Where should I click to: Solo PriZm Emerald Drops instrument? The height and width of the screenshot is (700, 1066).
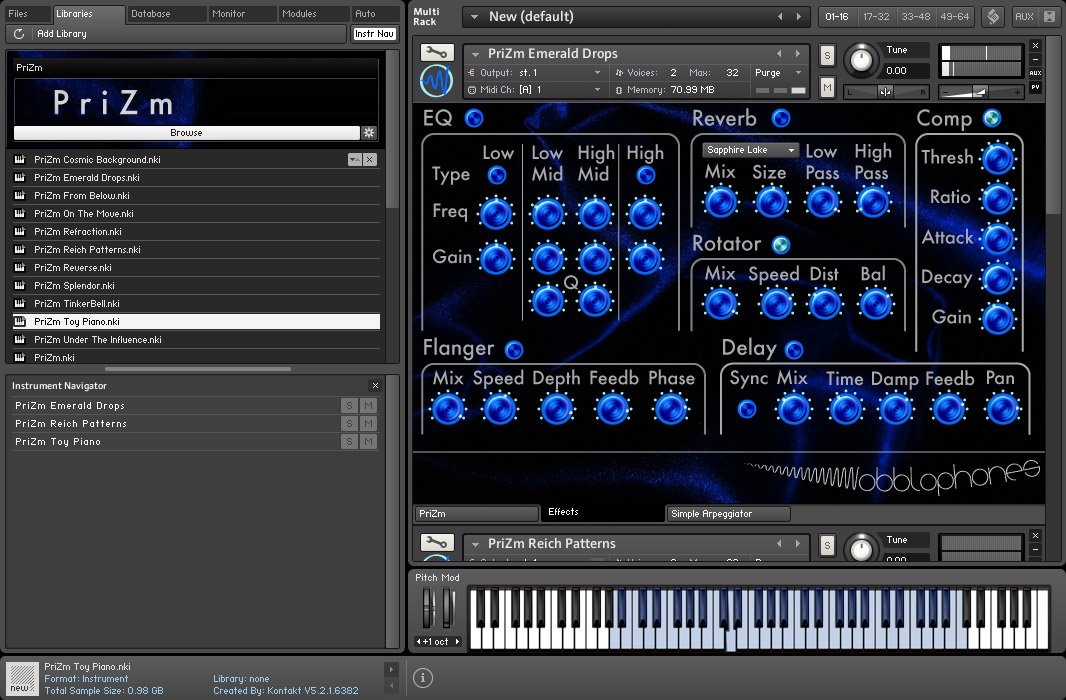coord(827,55)
